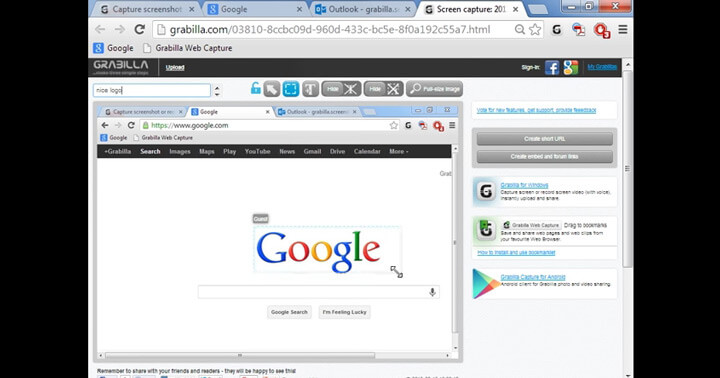Click the browser Forward arrow
The image size is (720, 378).
click(119, 29)
